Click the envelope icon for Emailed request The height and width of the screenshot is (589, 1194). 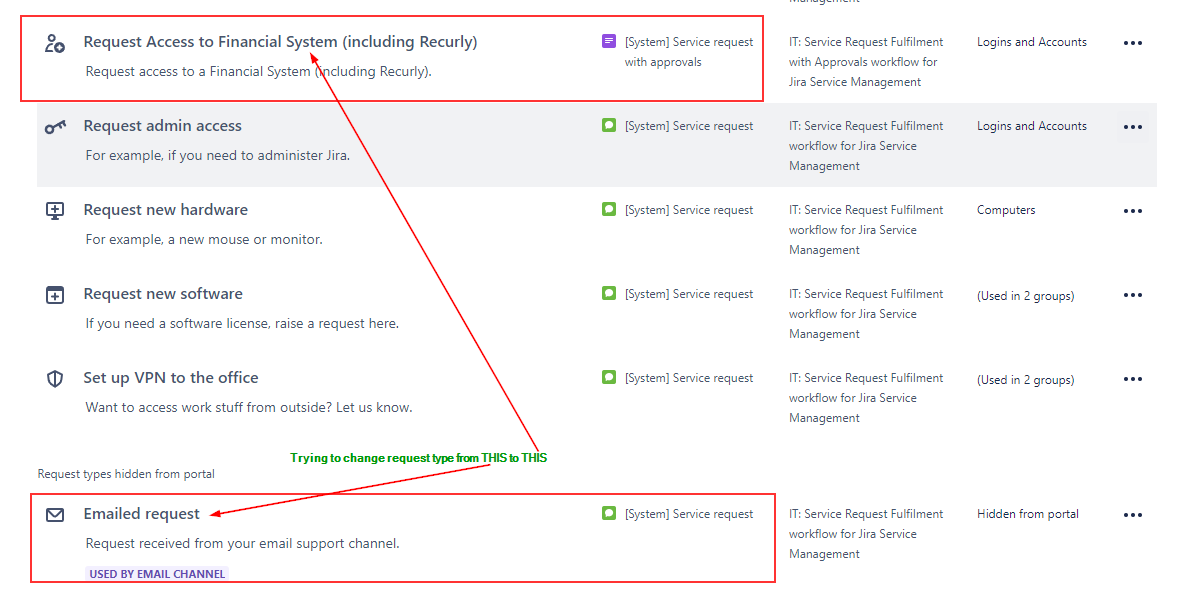coord(53,515)
